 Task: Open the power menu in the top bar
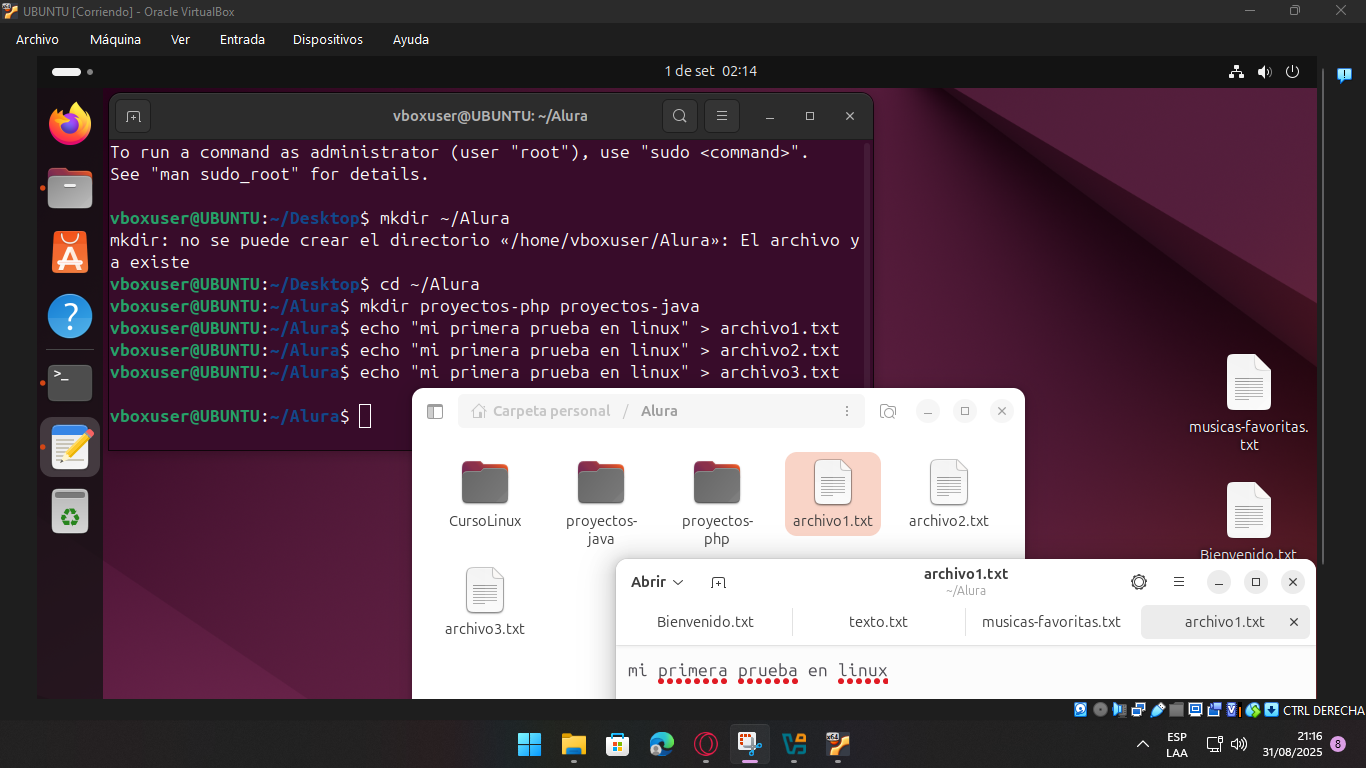(1293, 72)
